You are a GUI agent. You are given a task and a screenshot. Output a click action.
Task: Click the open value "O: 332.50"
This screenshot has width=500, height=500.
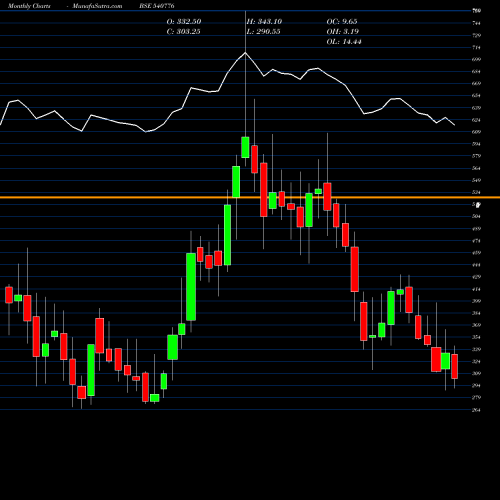(184, 21)
